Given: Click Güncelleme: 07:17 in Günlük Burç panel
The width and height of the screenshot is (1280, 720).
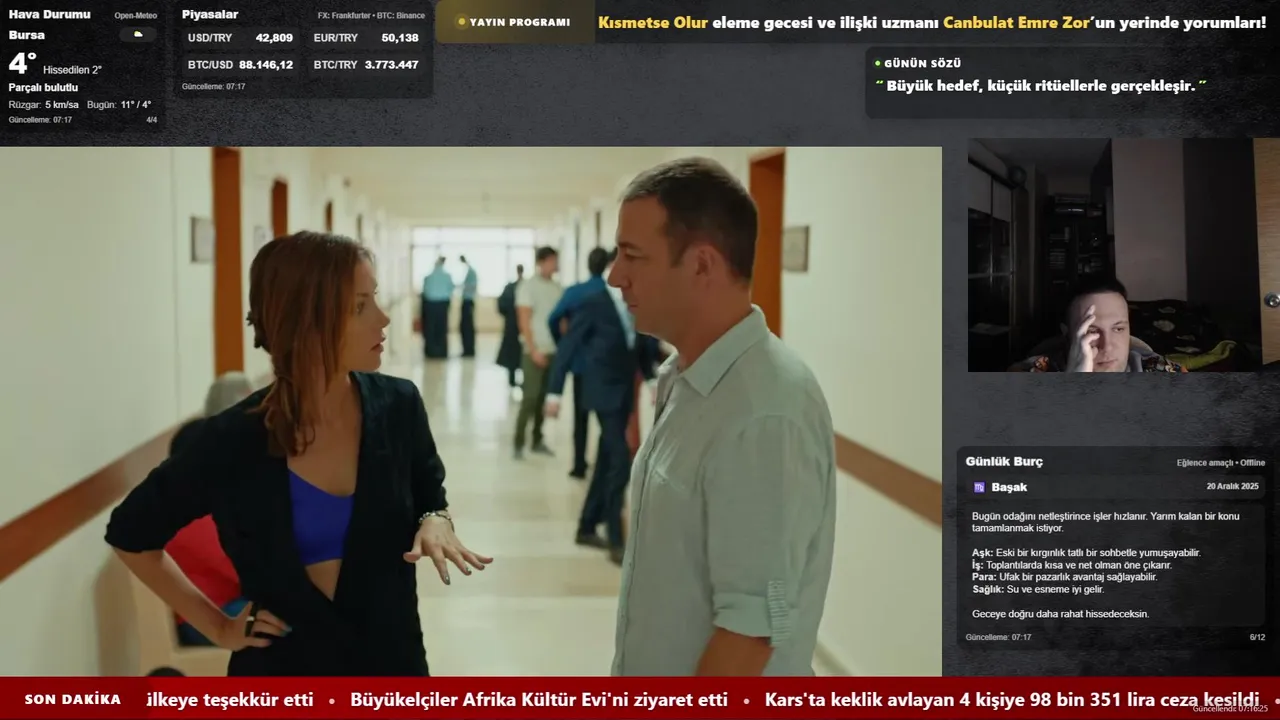Looking at the screenshot, I should click(998, 637).
